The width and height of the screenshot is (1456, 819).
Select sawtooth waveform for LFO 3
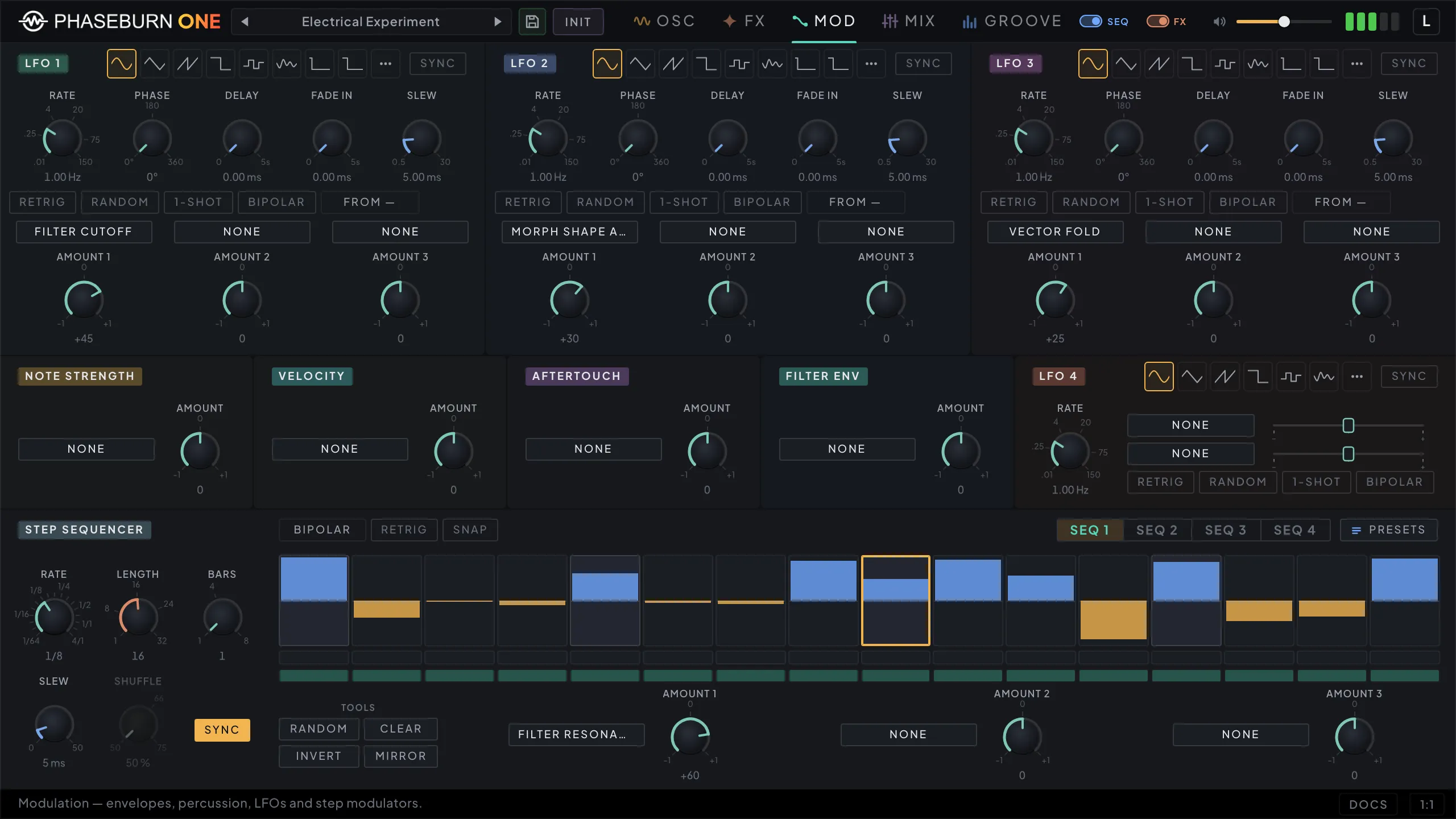click(1159, 64)
